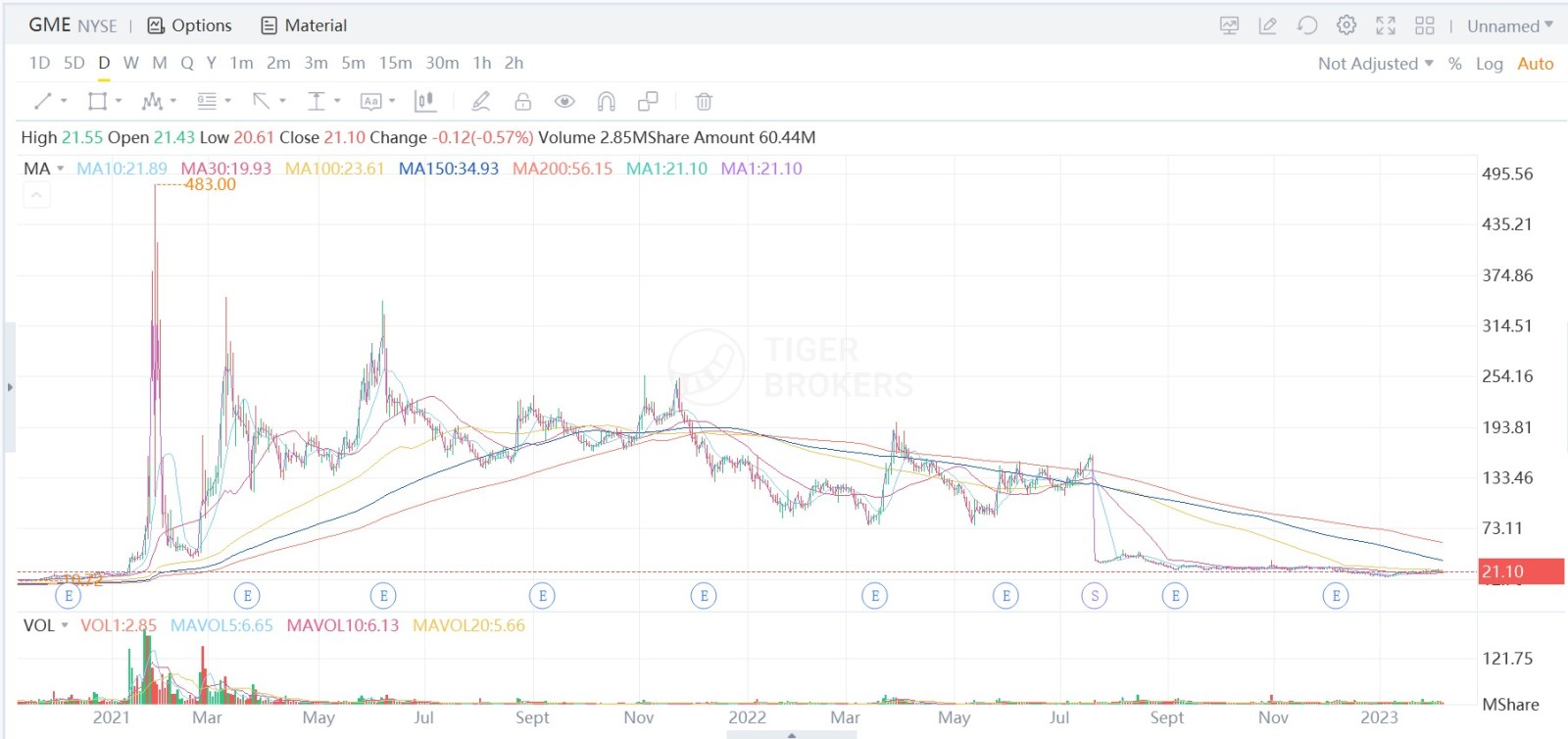1568x739 pixels.
Task: Switch to the 2h interval
Action: pyautogui.click(x=514, y=63)
